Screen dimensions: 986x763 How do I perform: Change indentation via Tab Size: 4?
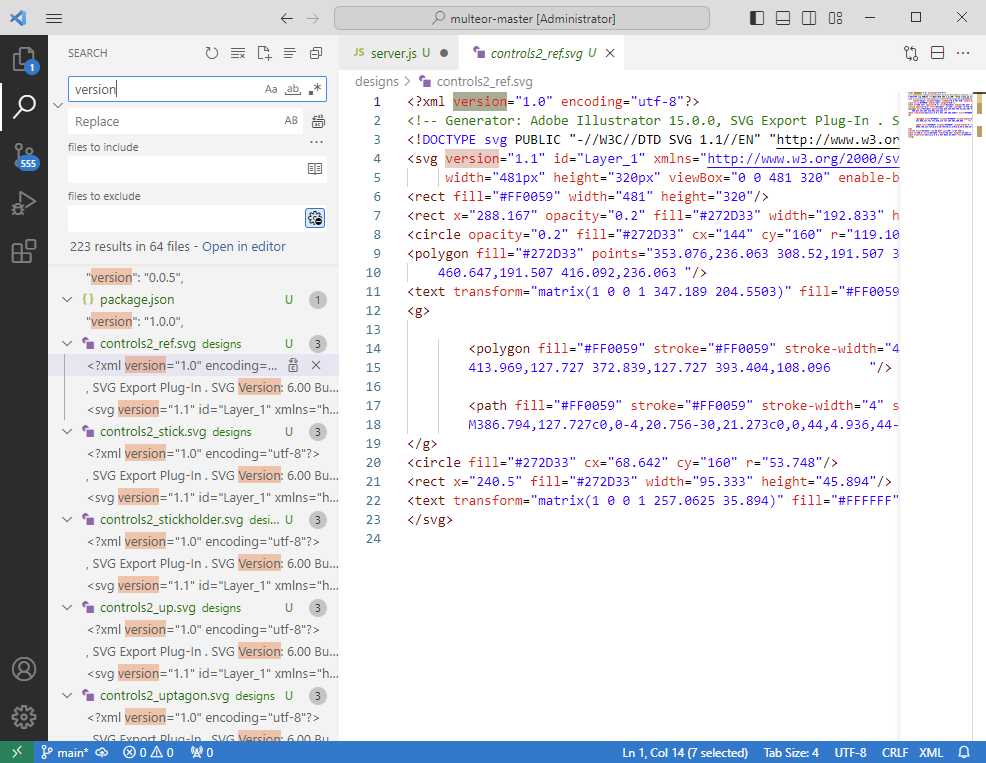pyautogui.click(x=791, y=752)
